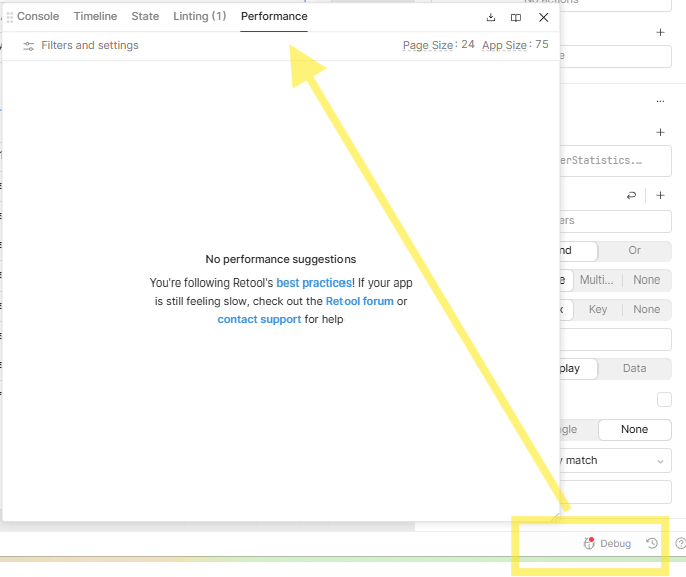Follow the best practices link

coord(314,283)
